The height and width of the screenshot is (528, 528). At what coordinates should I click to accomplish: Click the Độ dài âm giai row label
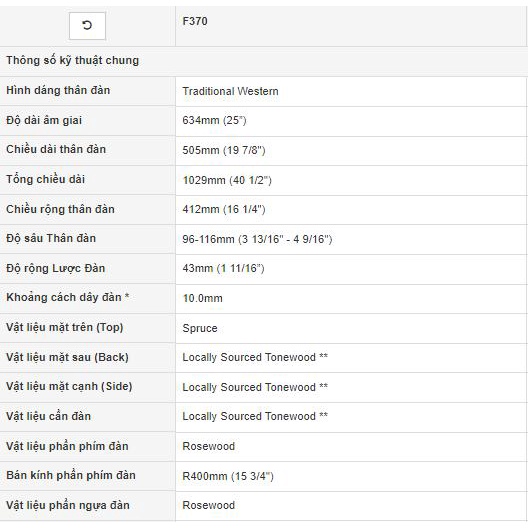44,120
